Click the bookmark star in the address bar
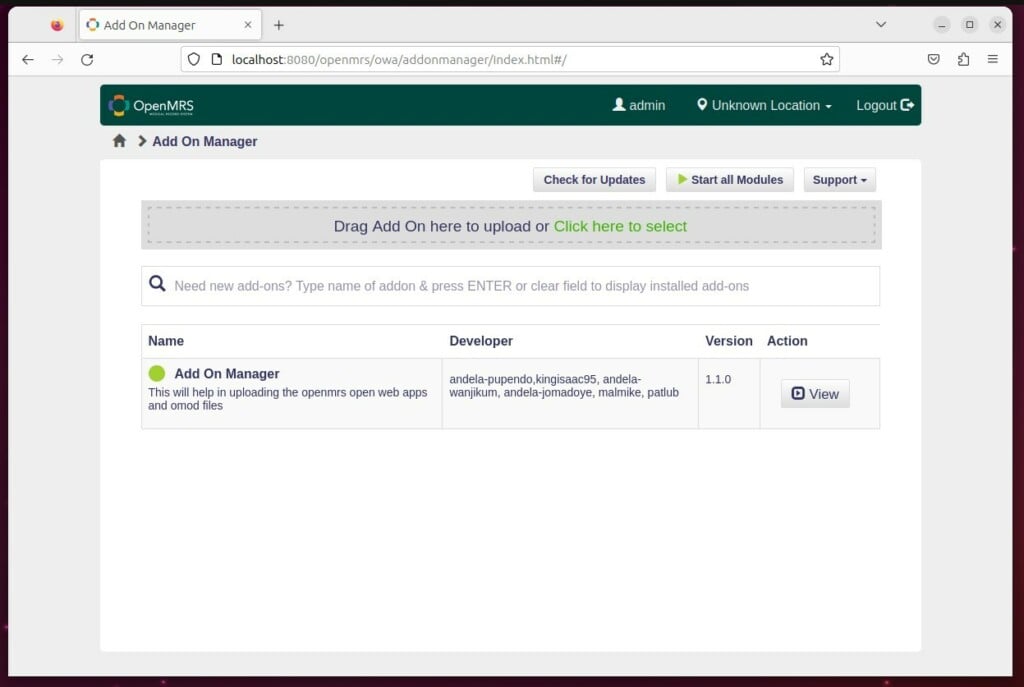This screenshot has width=1024, height=687. 827,59
